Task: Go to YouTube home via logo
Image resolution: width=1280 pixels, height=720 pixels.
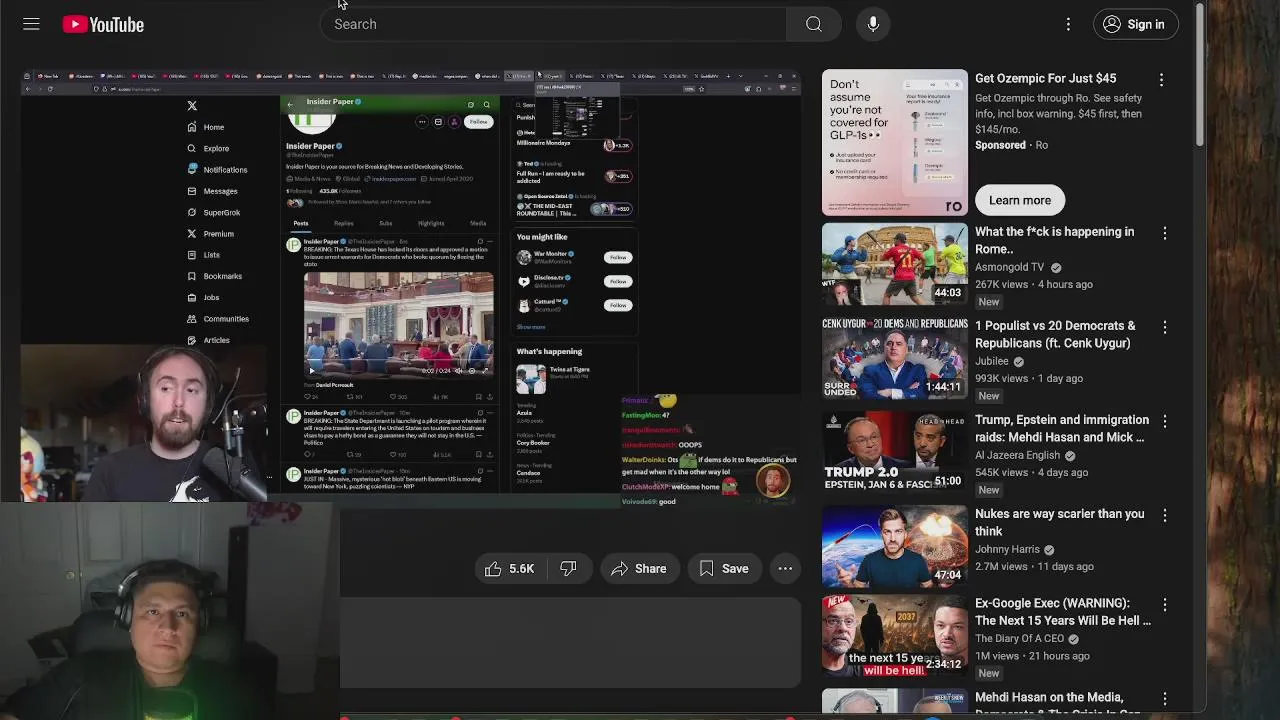Action: (103, 24)
